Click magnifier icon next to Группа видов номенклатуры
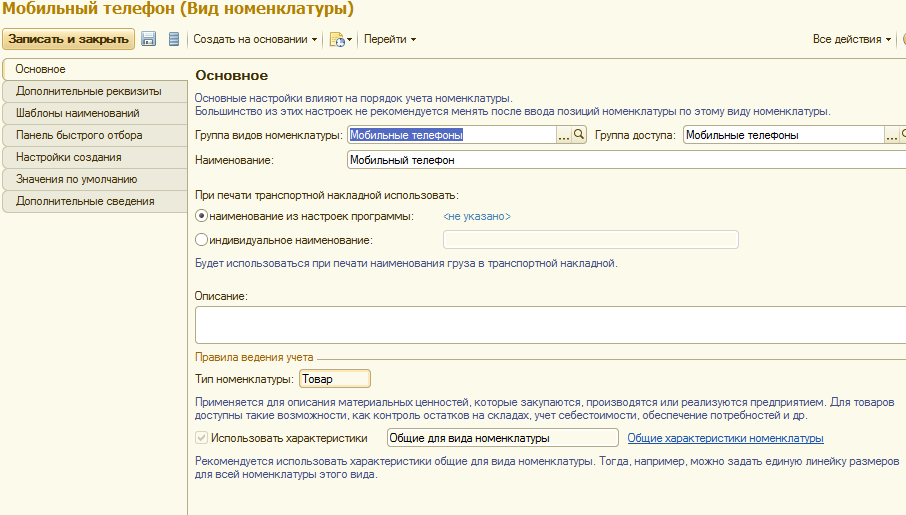 [x=578, y=135]
